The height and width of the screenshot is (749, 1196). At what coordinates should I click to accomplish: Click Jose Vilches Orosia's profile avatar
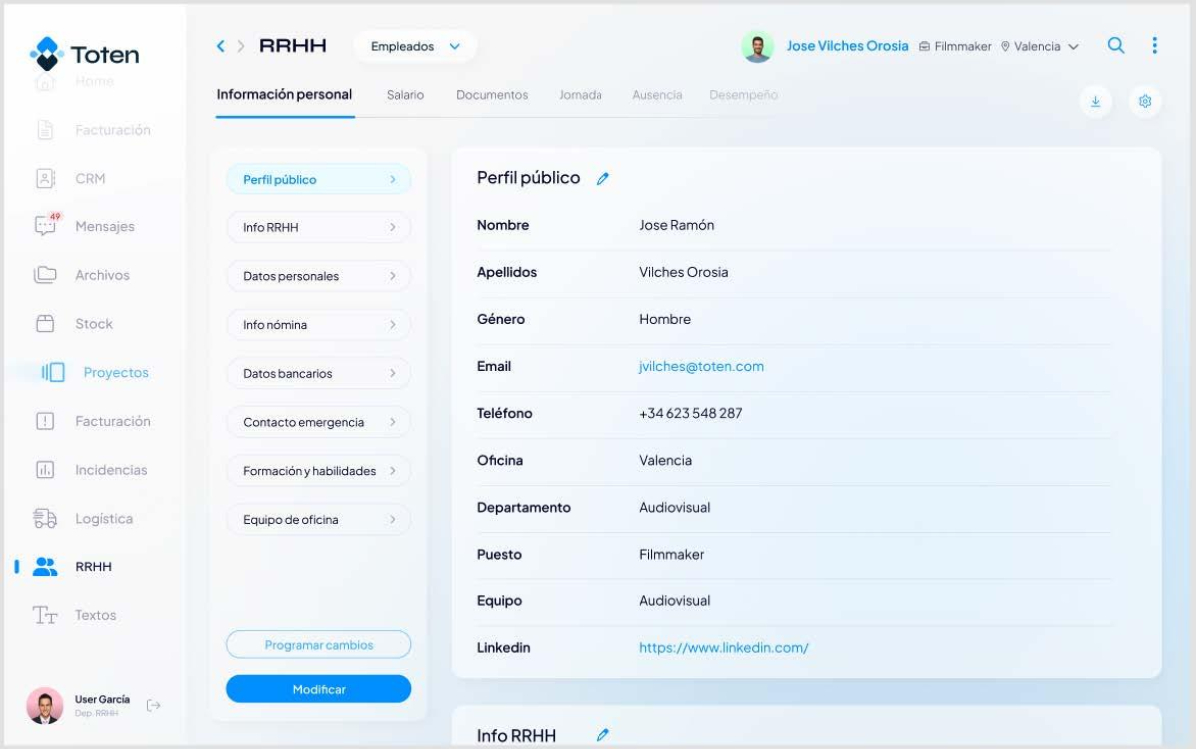pyautogui.click(x=758, y=47)
